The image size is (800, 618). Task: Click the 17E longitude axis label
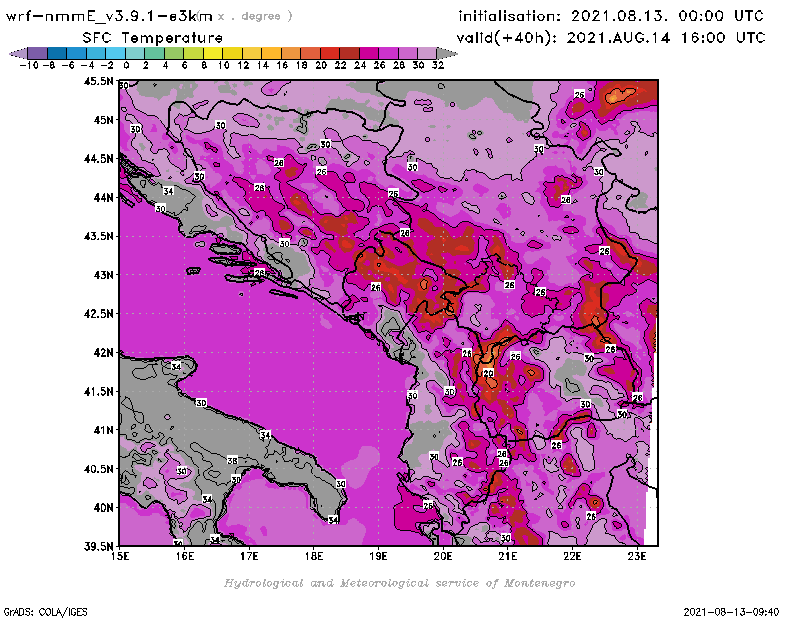(x=249, y=556)
